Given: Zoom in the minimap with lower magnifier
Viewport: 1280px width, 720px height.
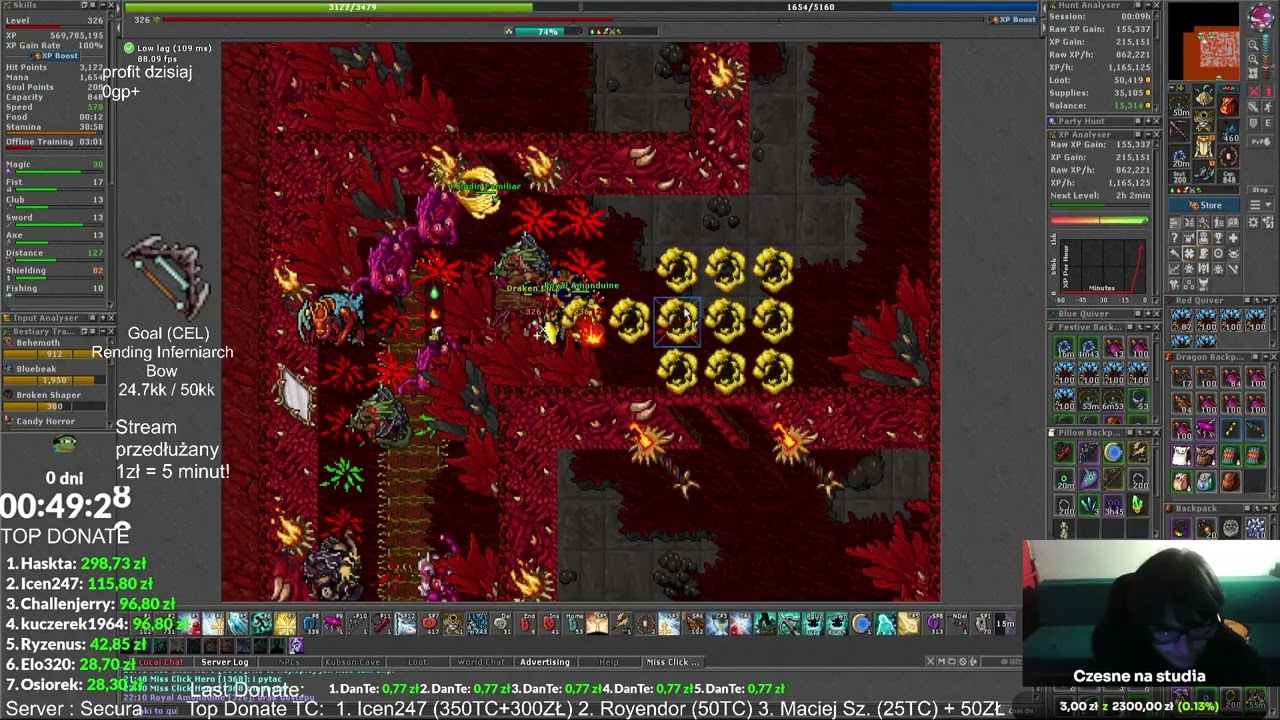Looking at the screenshot, I should 1253,59.
